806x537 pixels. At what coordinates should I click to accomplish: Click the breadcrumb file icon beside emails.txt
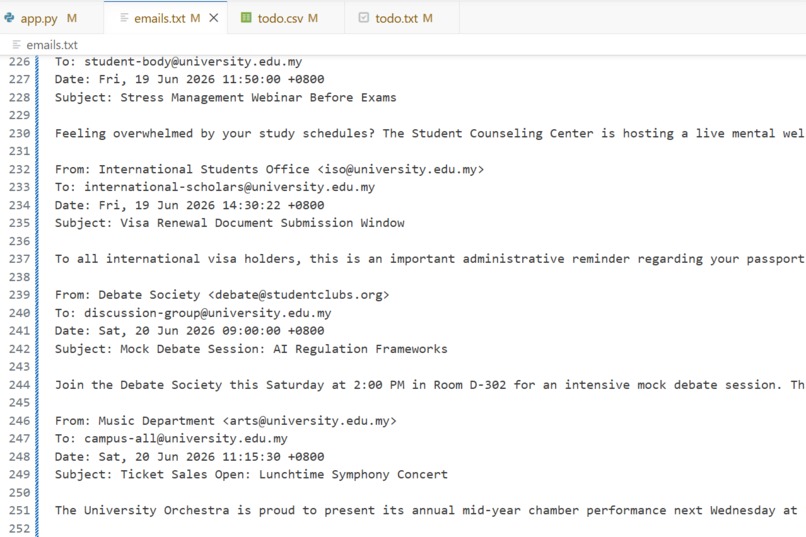point(16,45)
